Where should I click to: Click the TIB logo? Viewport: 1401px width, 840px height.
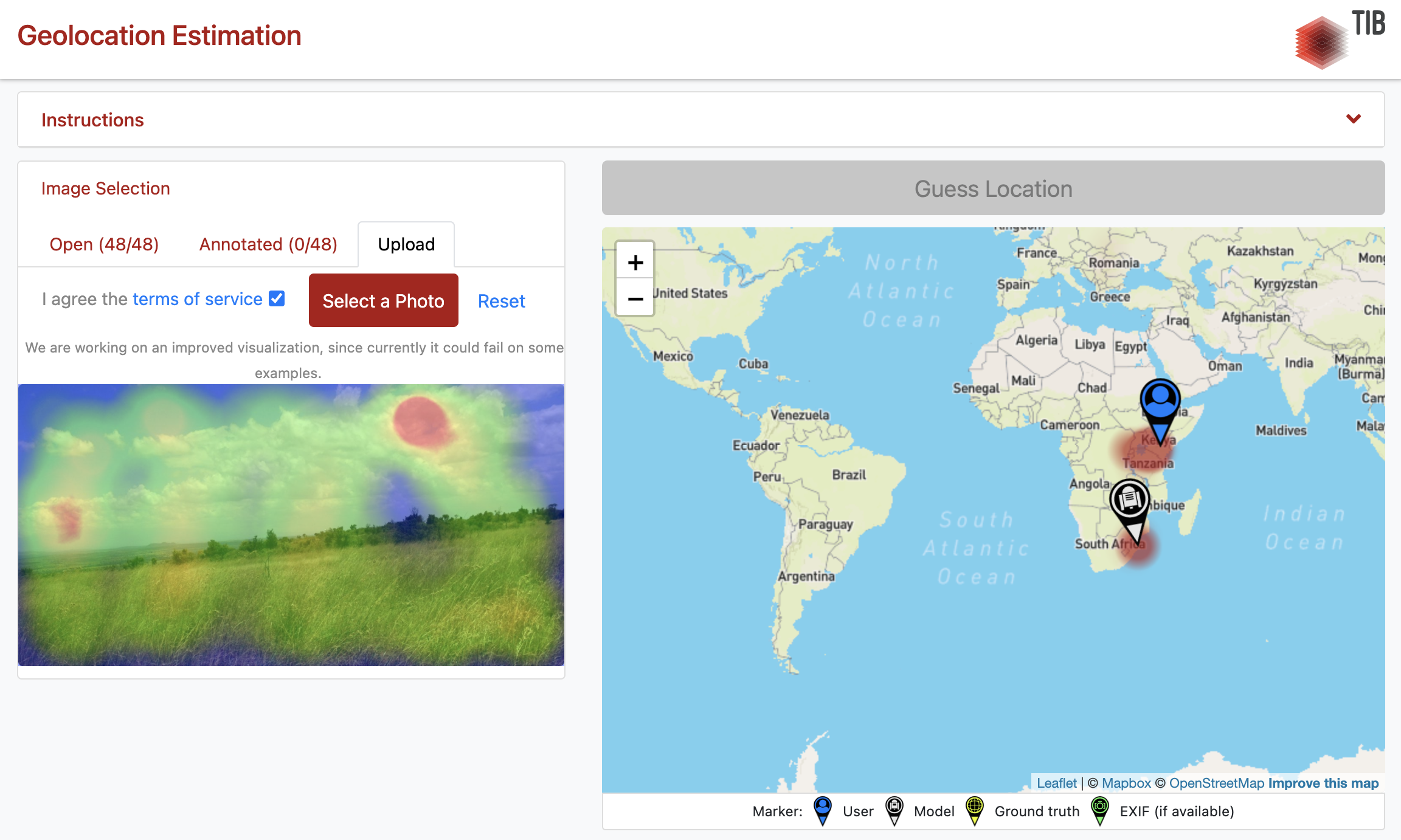tap(1339, 38)
